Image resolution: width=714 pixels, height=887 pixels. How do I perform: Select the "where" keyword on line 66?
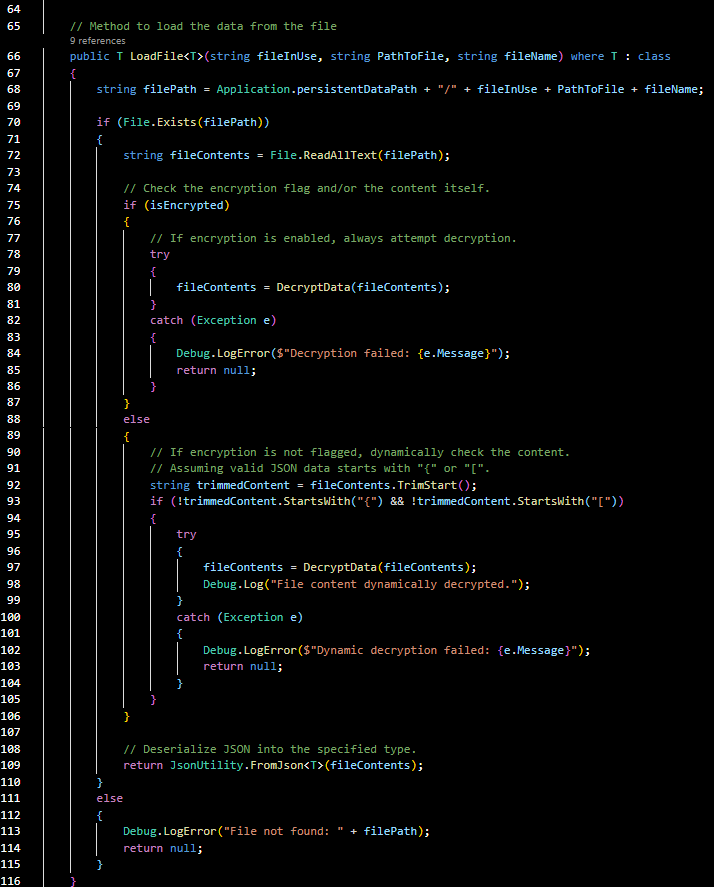[x=587, y=56]
